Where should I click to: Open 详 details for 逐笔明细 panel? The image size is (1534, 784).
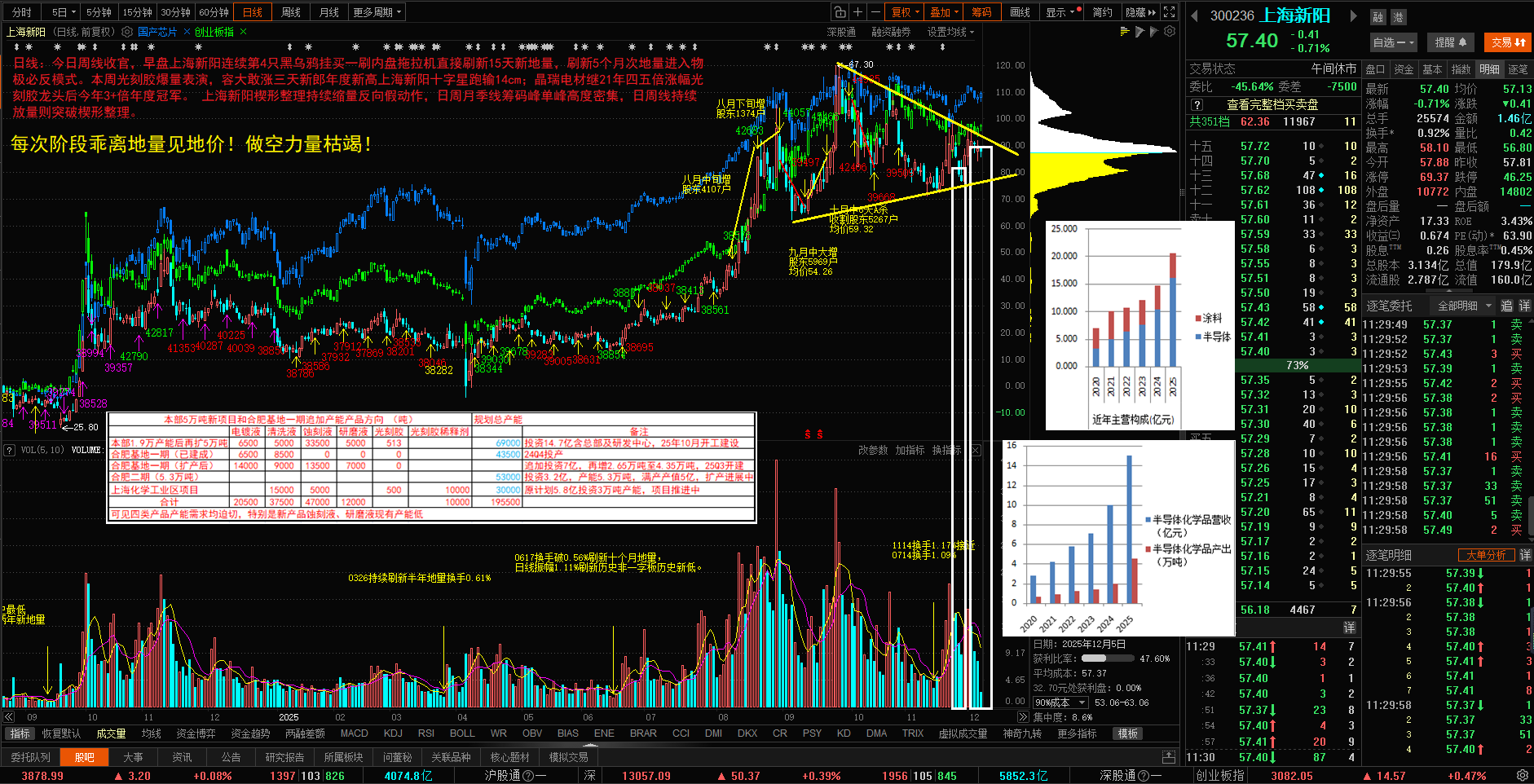pyautogui.click(x=1524, y=555)
